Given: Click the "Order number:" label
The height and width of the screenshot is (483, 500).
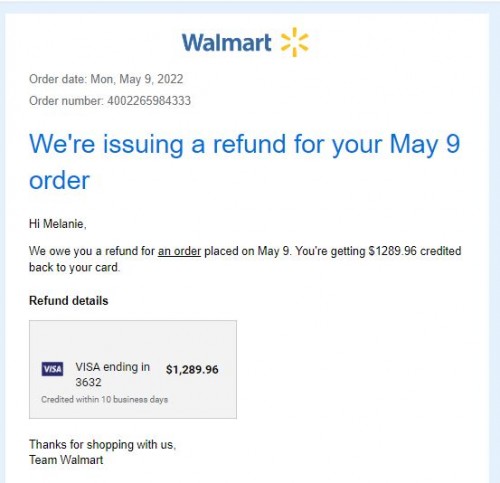Looking at the screenshot, I should pyautogui.click(x=66, y=101).
